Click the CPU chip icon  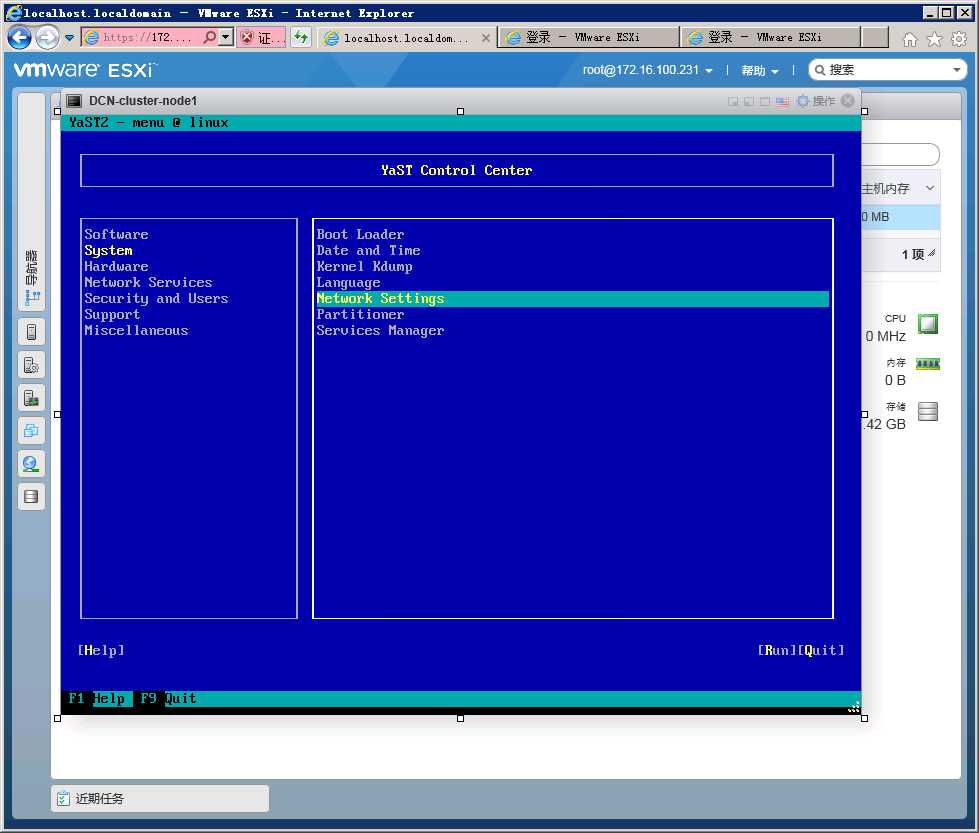(928, 324)
